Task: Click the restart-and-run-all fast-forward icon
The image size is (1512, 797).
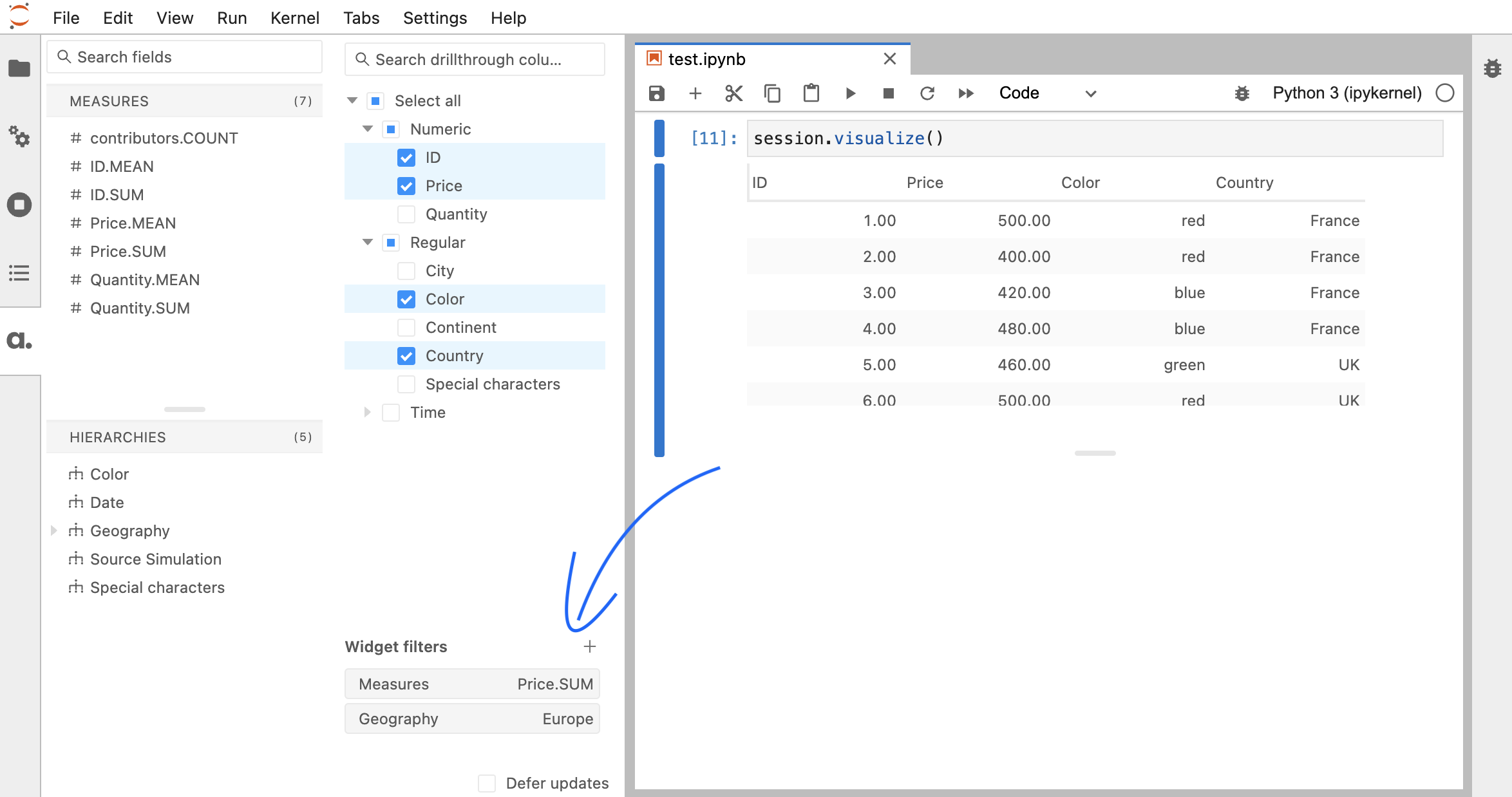Action: coord(965,93)
